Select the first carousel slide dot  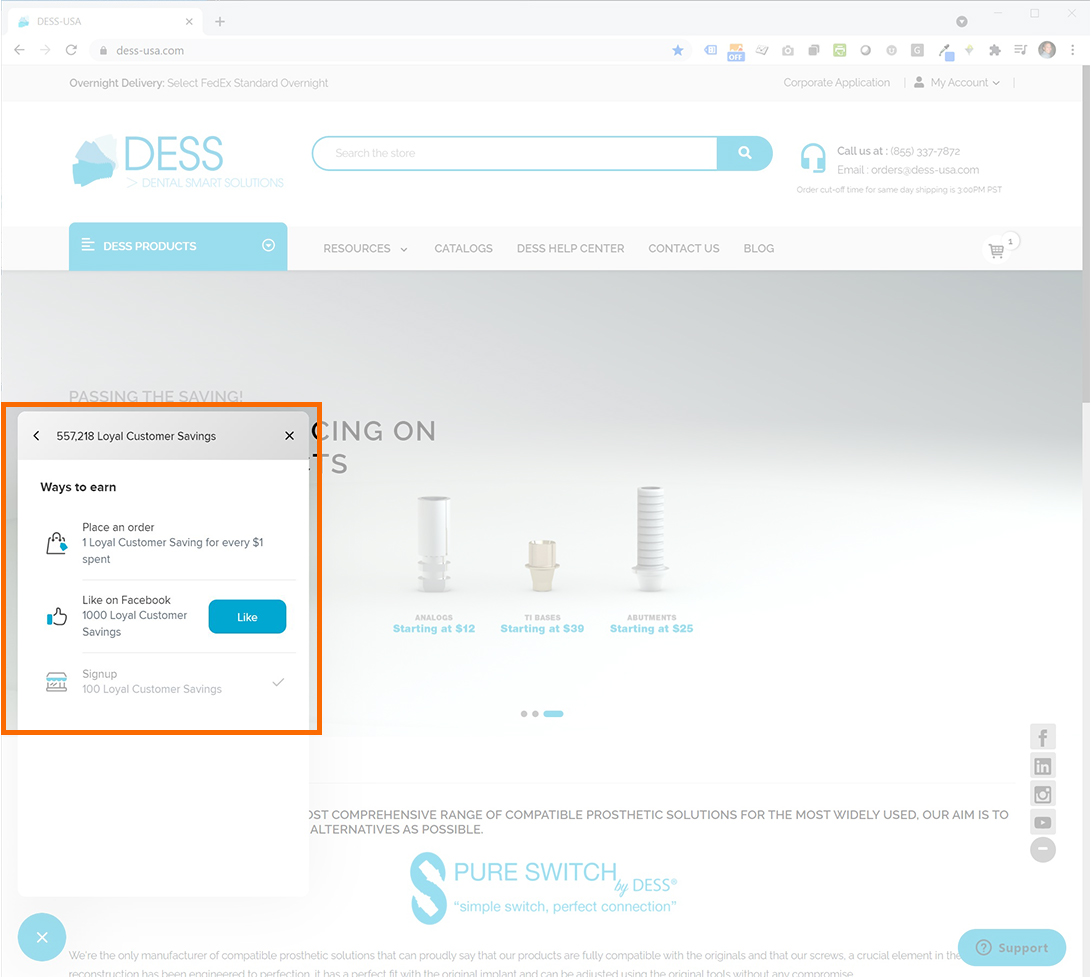(x=524, y=714)
